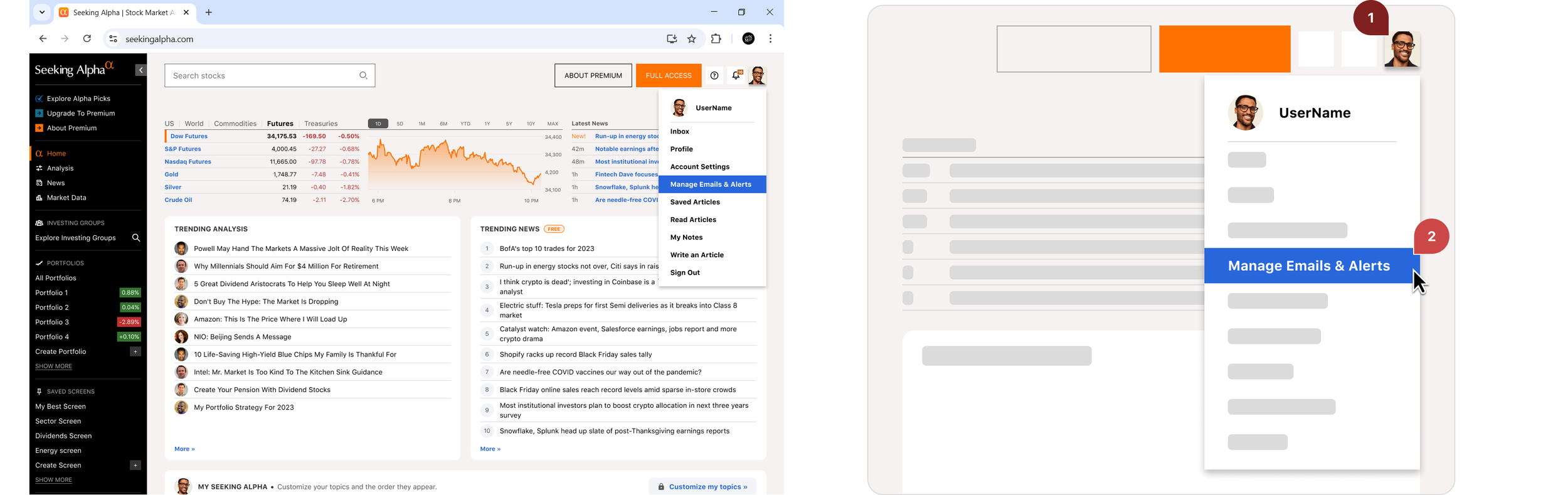The image size is (1568, 495).
Task: Collapse the Seeking Alpha sidebar arrow
Action: point(140,70)
